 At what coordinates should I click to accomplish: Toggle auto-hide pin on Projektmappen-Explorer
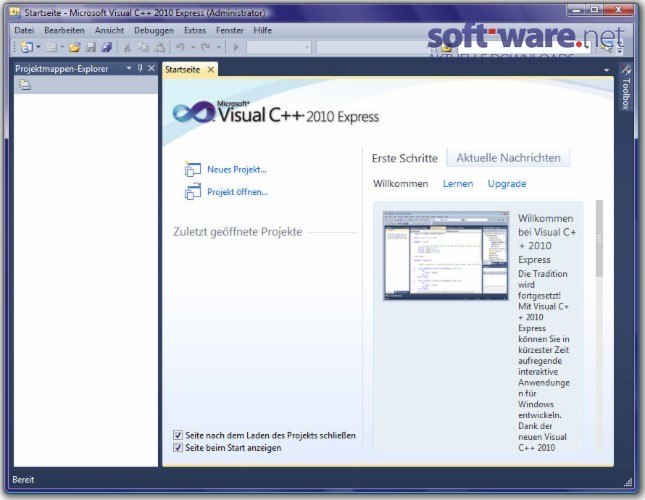pyautogui.click(x=140, y=68)
